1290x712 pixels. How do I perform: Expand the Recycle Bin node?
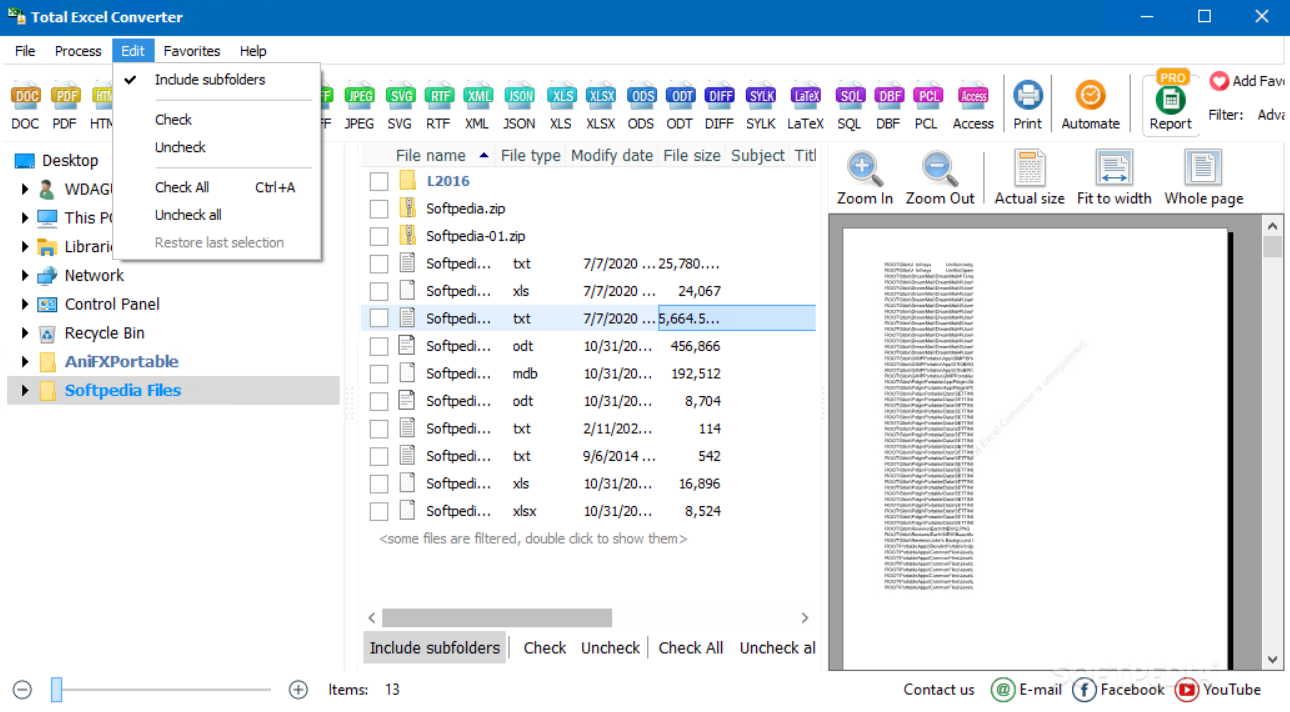click(25, 333)
